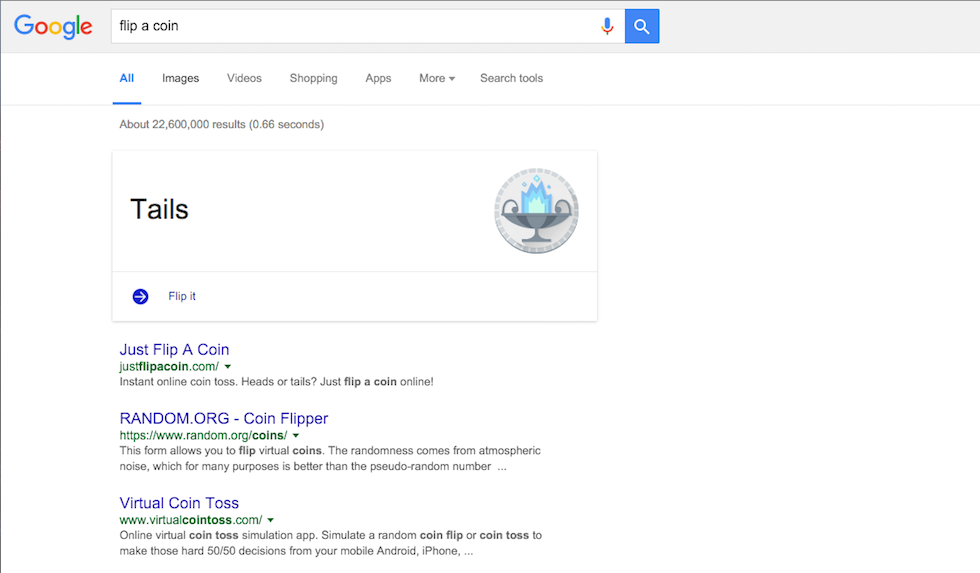
Task: Open the Just Flip A Coin result
Action: (174, 350)
